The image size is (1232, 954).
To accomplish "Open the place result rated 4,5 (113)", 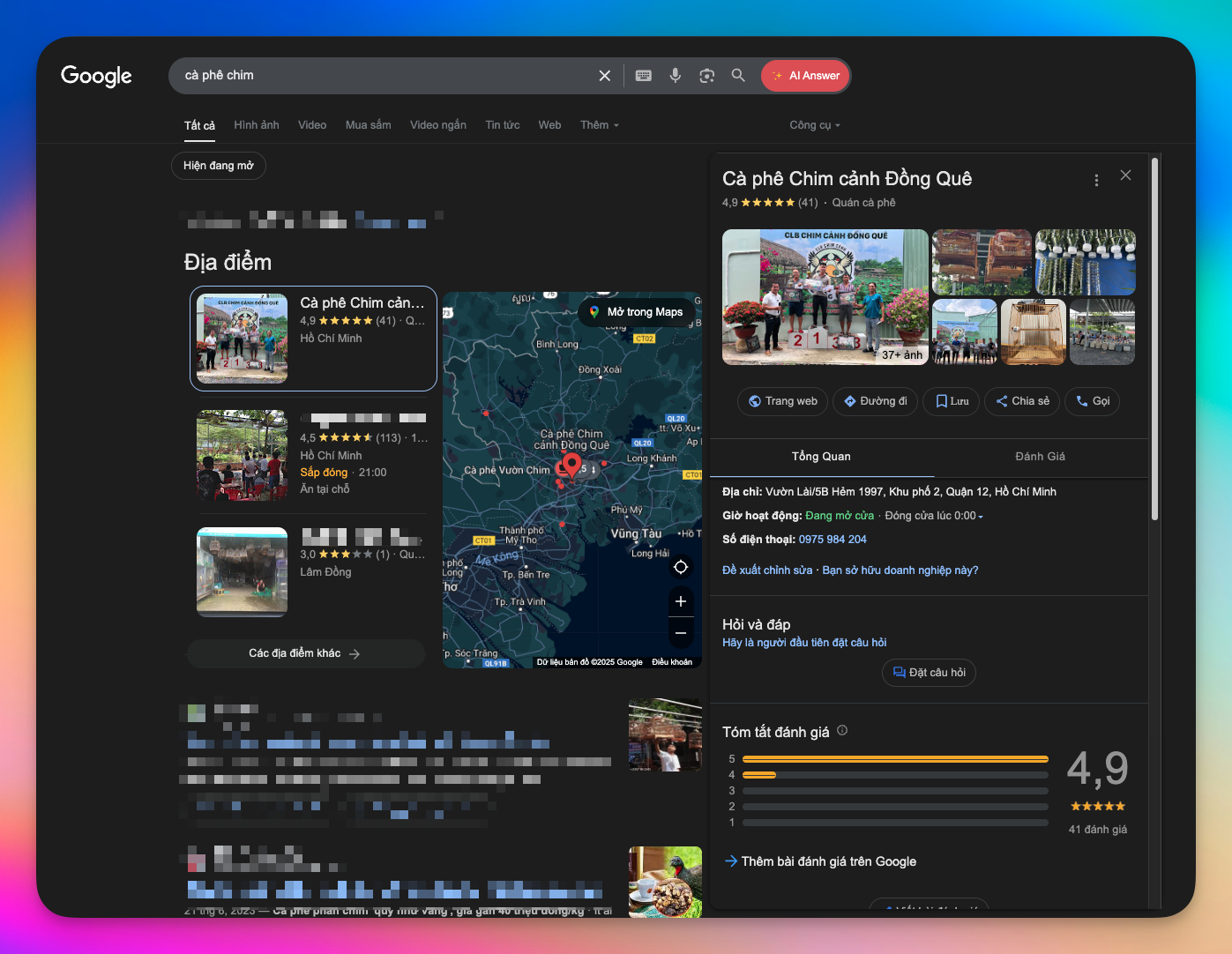I will point(313,455).
